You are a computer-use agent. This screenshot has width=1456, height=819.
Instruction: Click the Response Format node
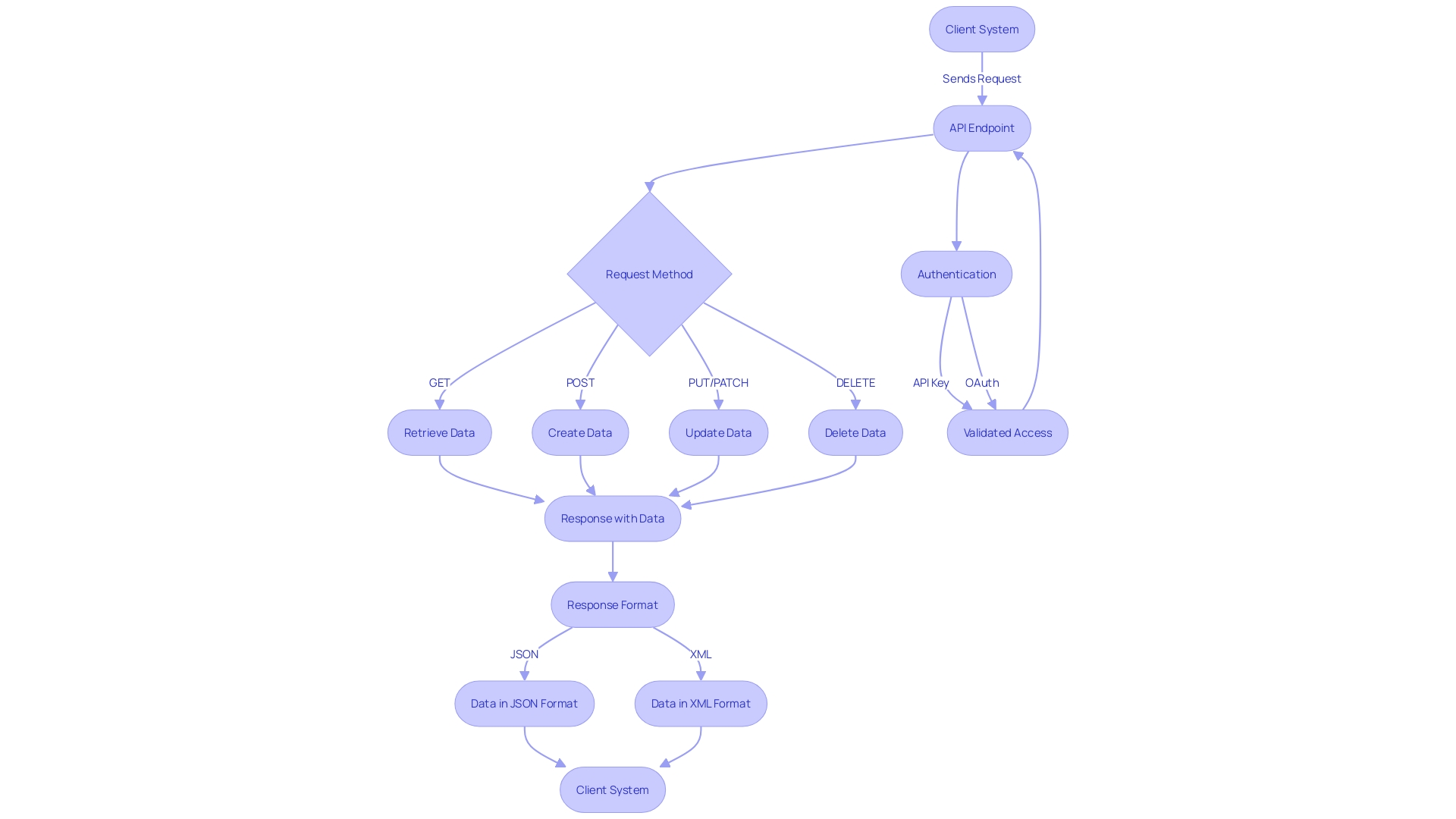click(612, 604)
